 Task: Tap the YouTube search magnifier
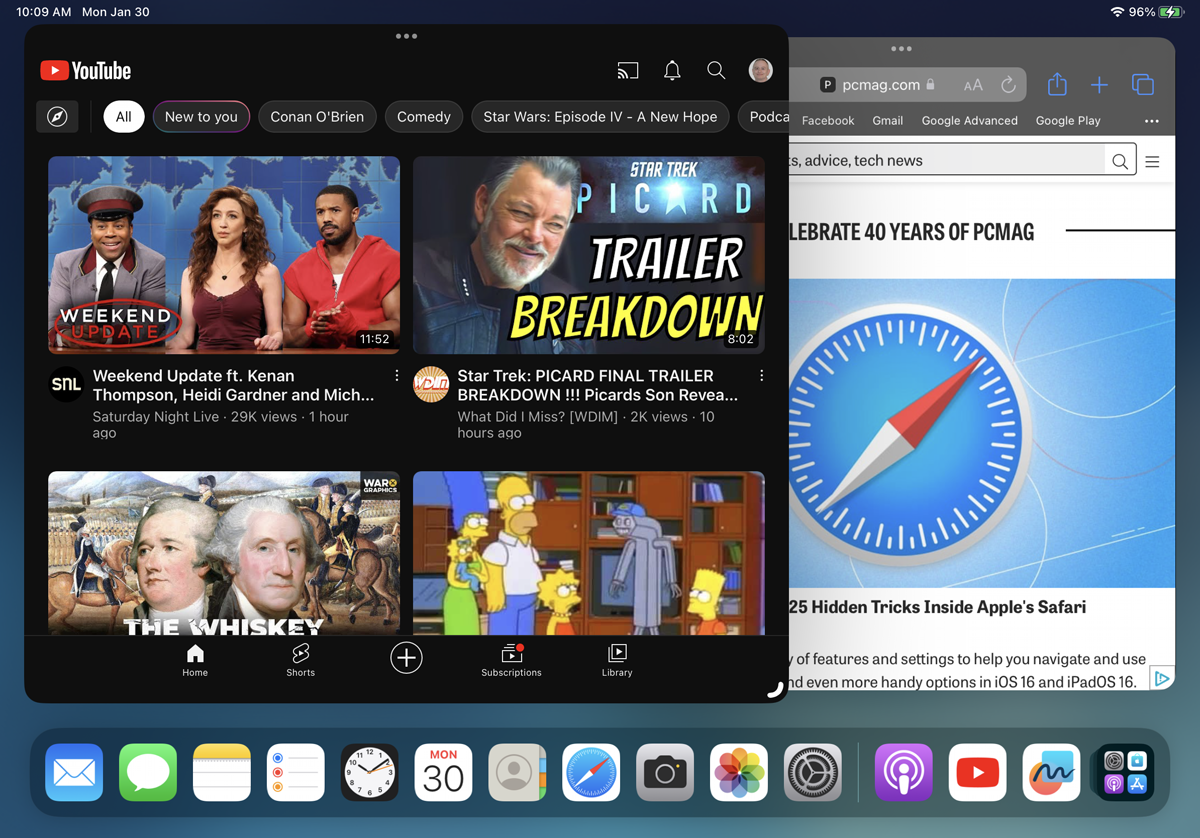click(716, 70)
